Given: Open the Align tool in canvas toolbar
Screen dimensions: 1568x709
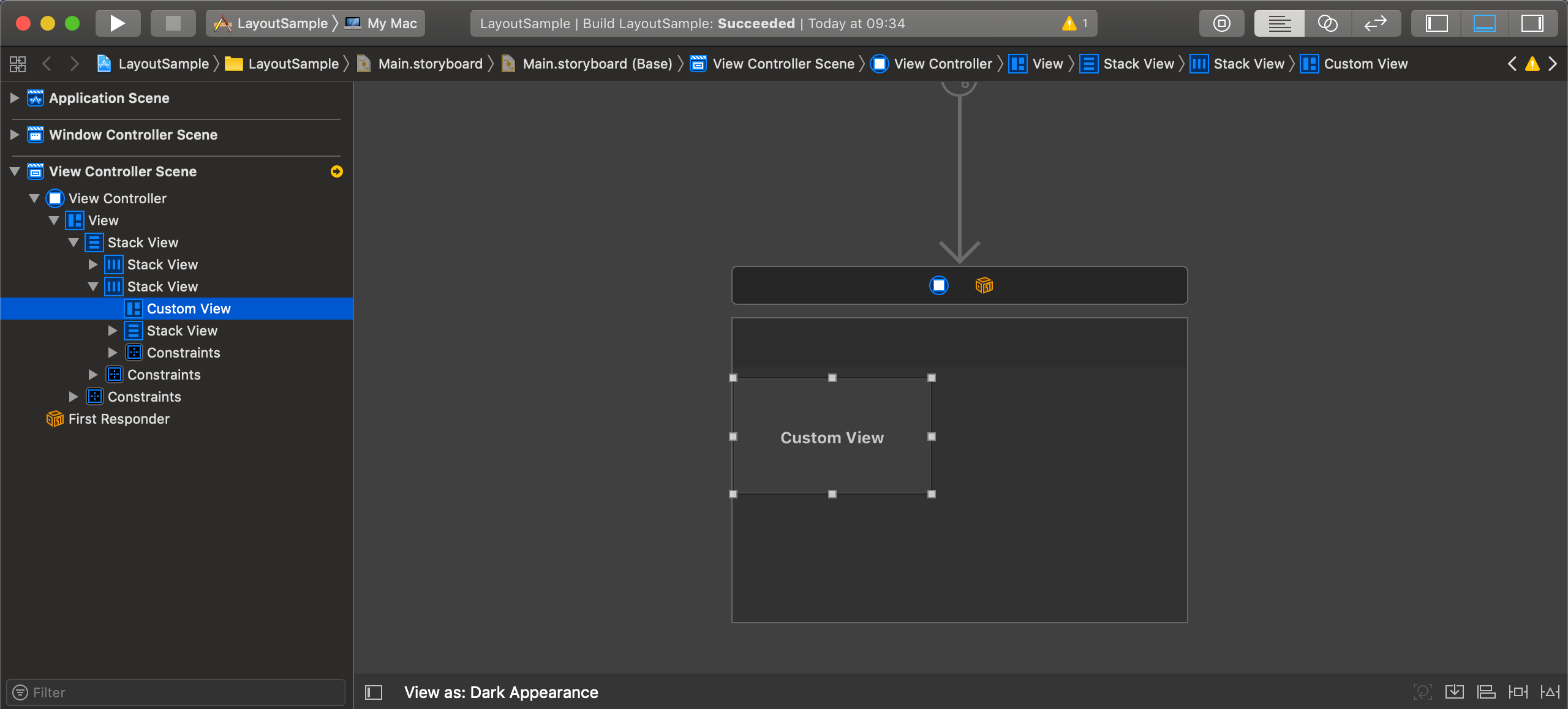Looking at the screenshot, I should click(x=1487, y=692).
